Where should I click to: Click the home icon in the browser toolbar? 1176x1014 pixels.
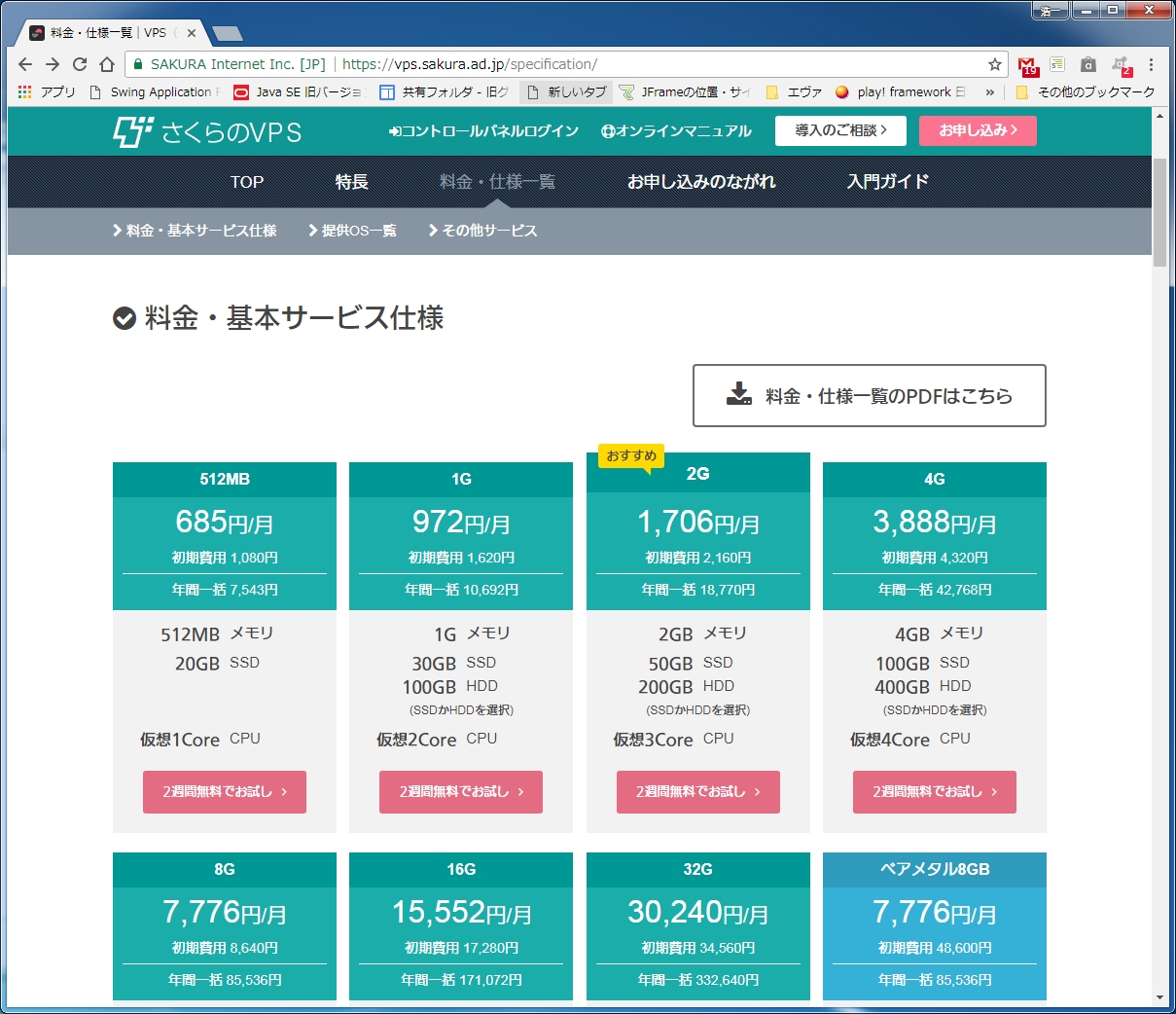pyautogui.click(x=107, y=64)
